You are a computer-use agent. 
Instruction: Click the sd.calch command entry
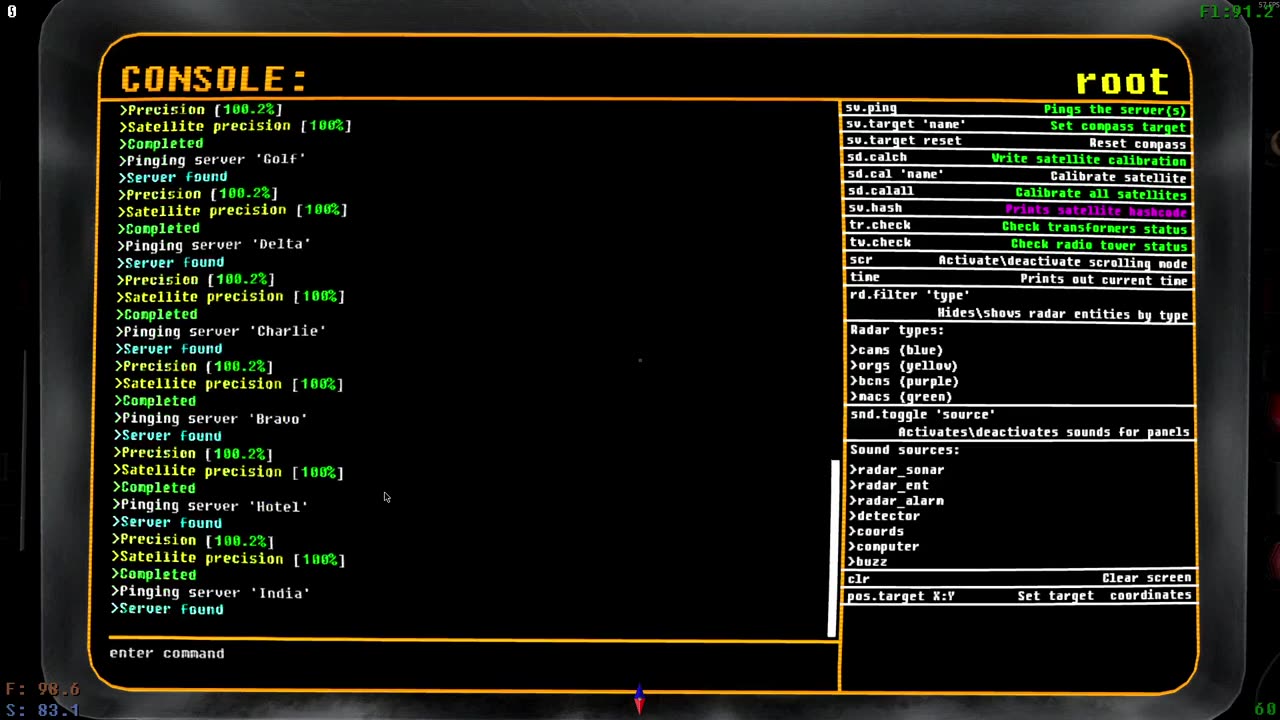(1018, 159)
